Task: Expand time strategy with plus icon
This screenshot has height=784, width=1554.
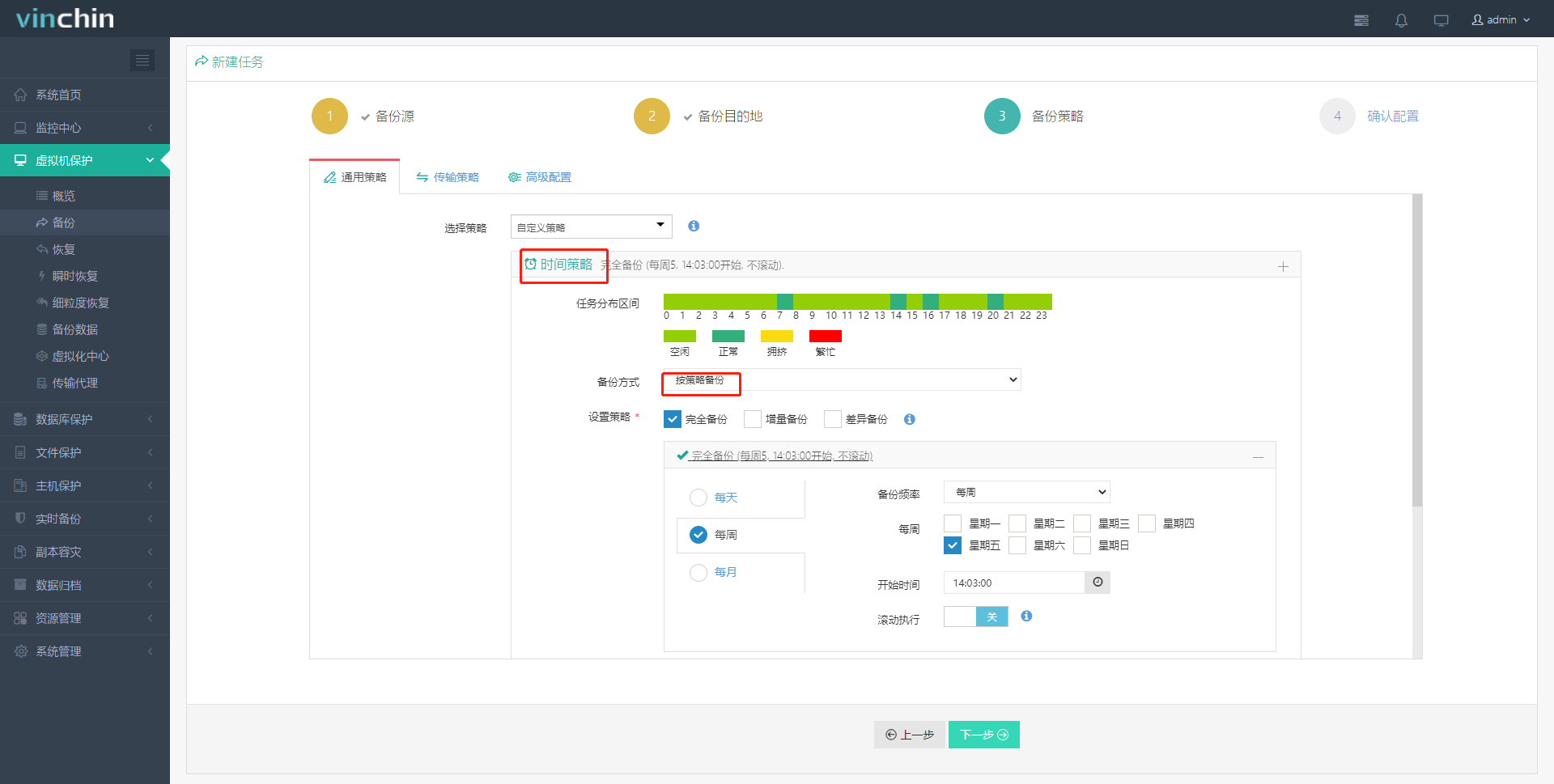Action: tap(1283, 266)
